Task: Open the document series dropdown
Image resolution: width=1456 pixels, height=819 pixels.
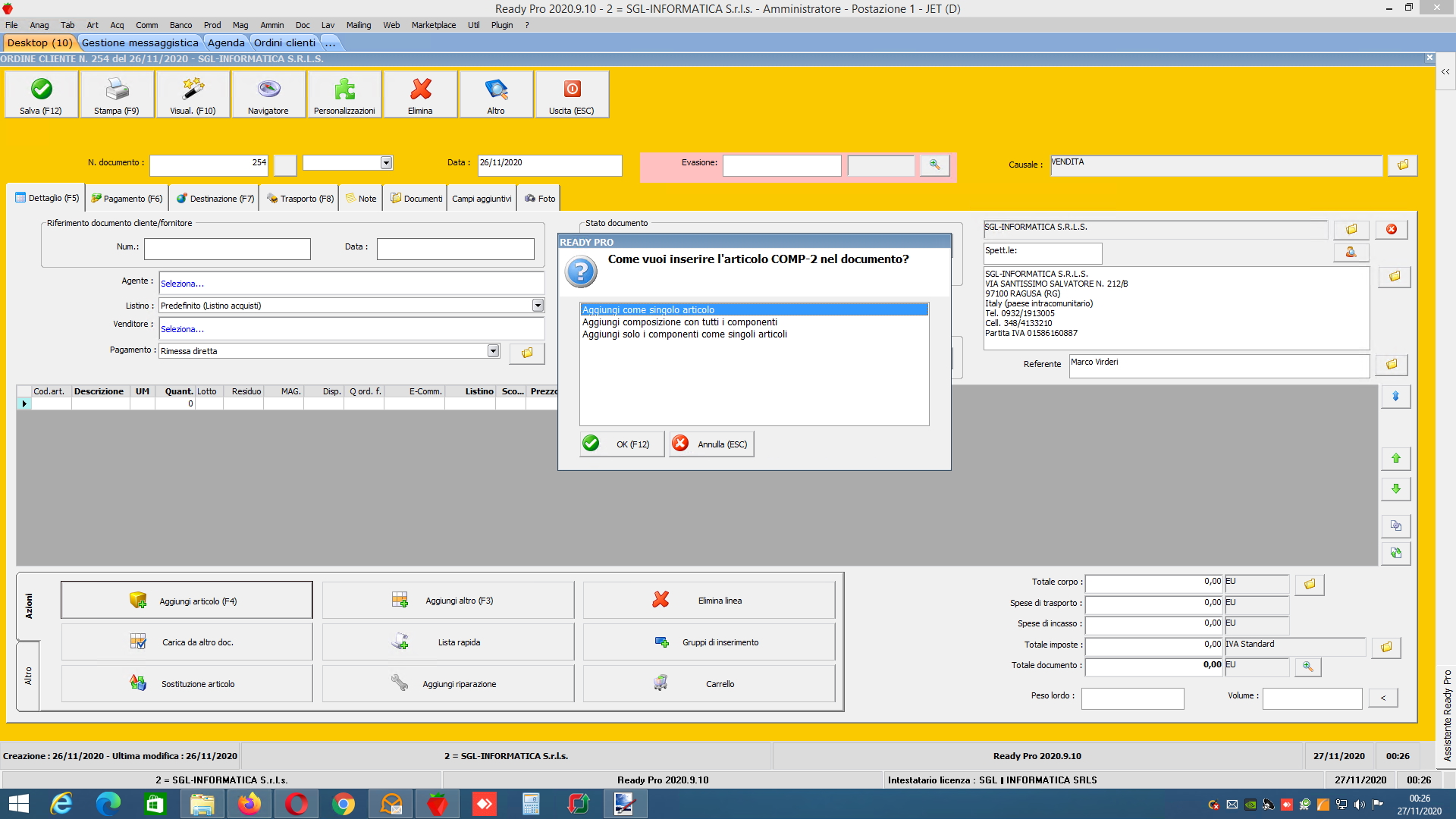Action: 386,163
